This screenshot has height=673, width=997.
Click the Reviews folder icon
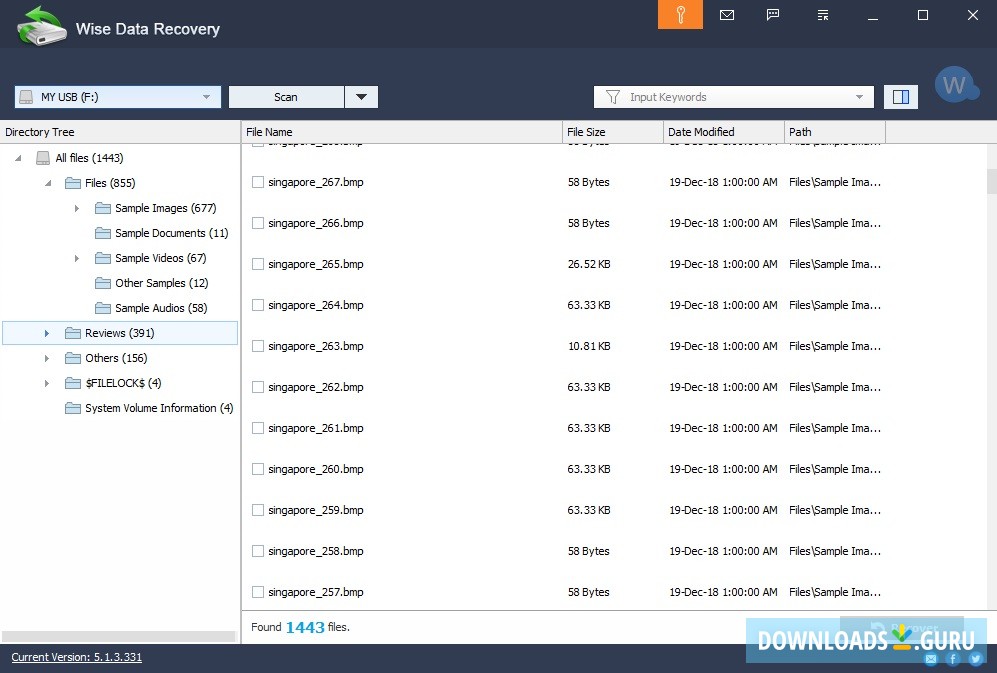[72, 333]
